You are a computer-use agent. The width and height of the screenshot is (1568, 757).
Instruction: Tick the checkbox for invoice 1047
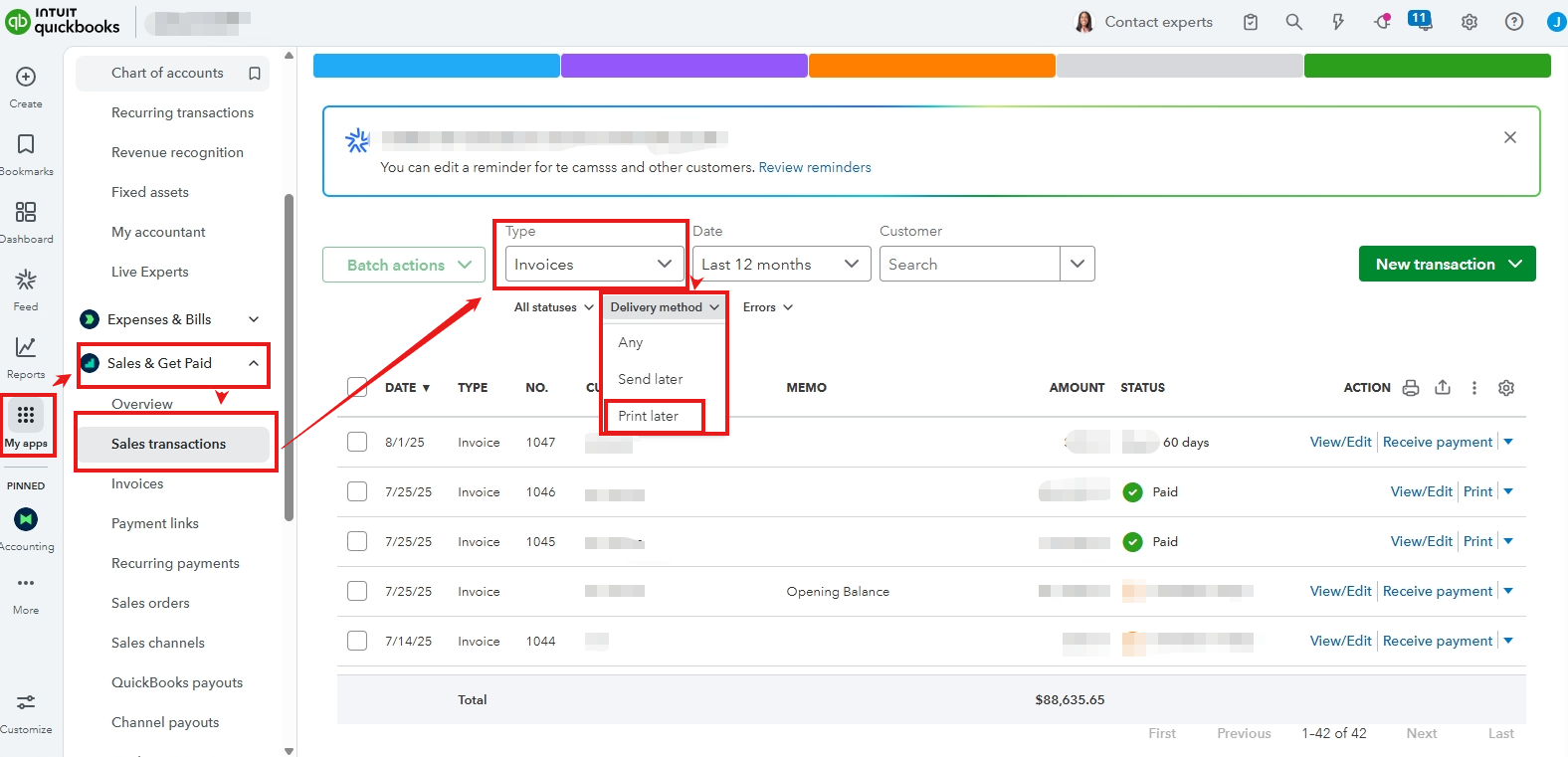point(357,442)
